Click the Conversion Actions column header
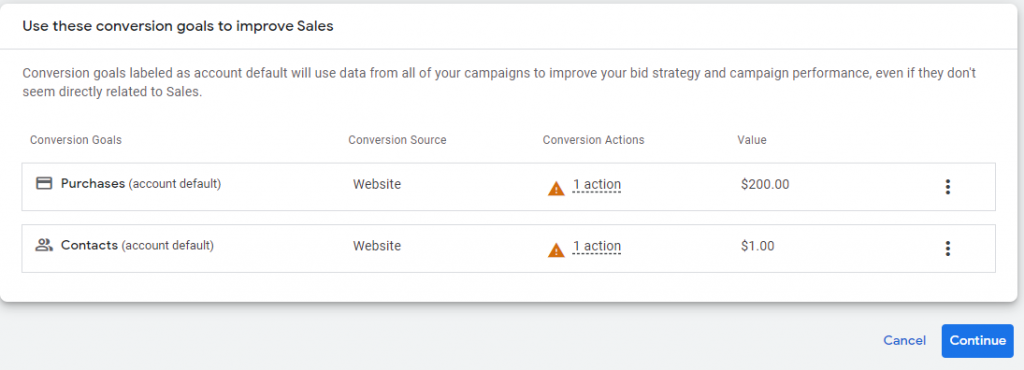 click(593, 140)
